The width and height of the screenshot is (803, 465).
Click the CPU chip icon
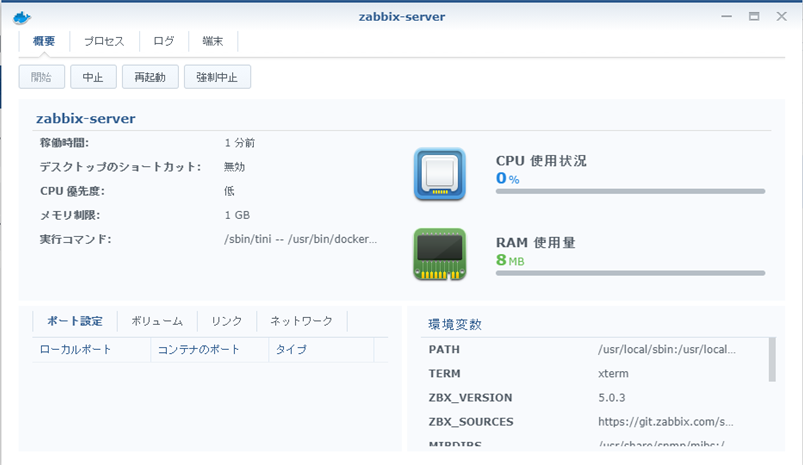click(x=439, y=174)
